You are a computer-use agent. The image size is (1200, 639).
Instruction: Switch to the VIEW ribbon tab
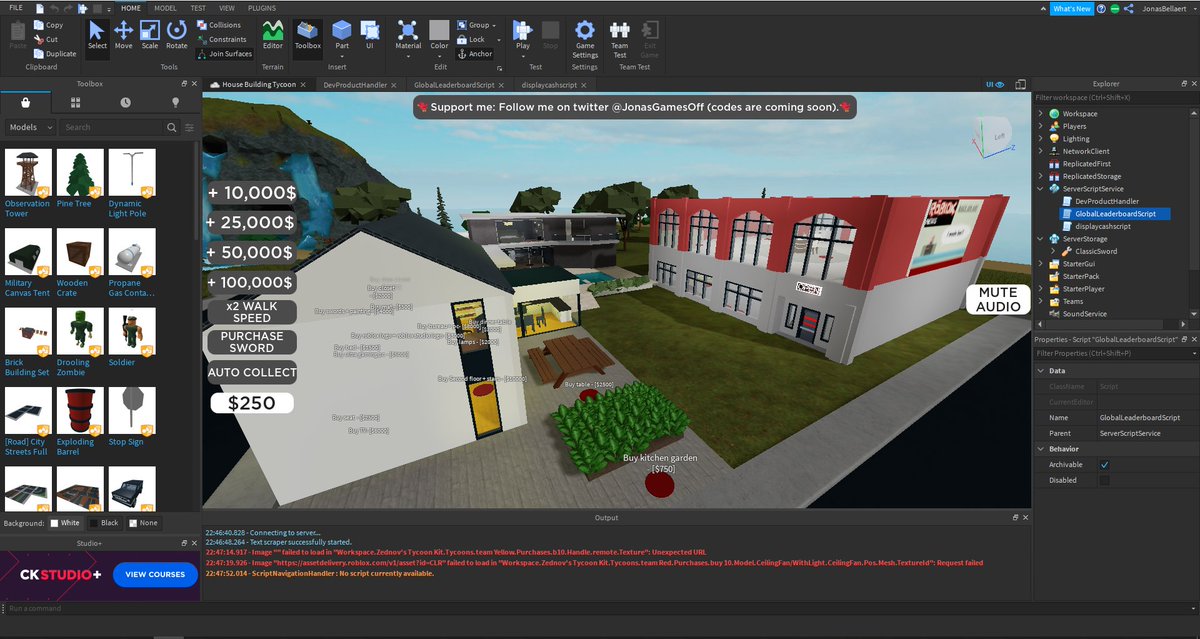pos(227,8)
